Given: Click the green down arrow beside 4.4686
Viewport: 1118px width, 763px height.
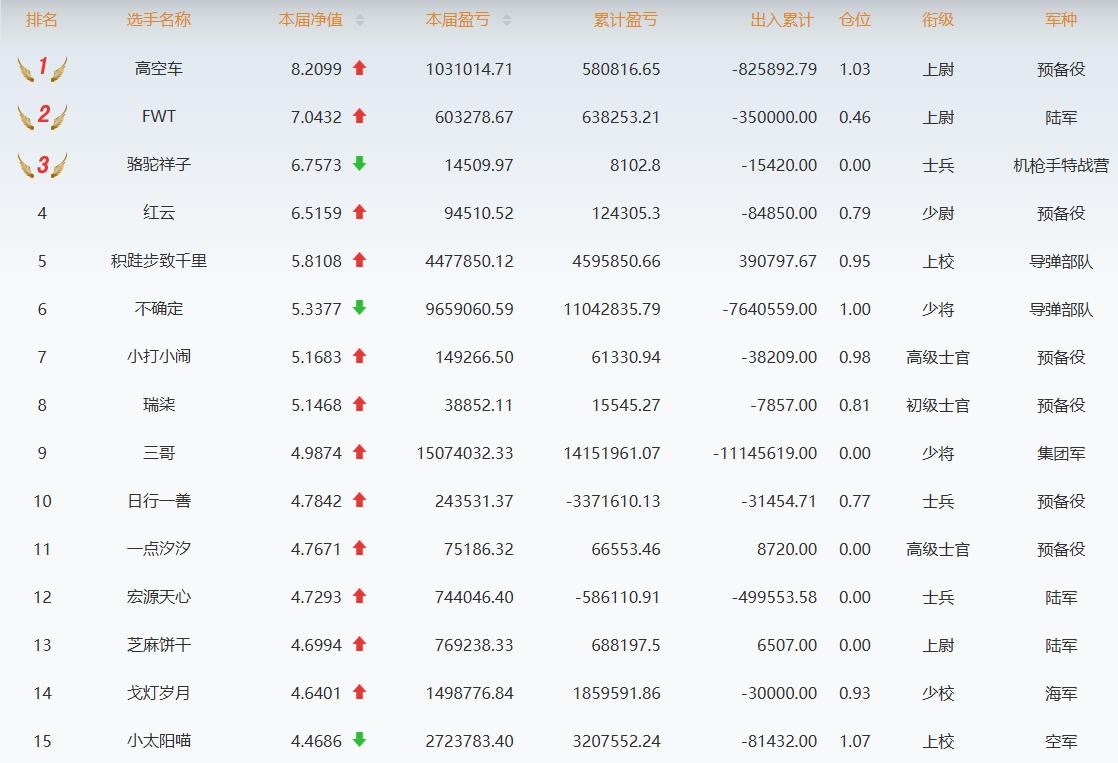Looking at the screenshot, I should [360, 740].
